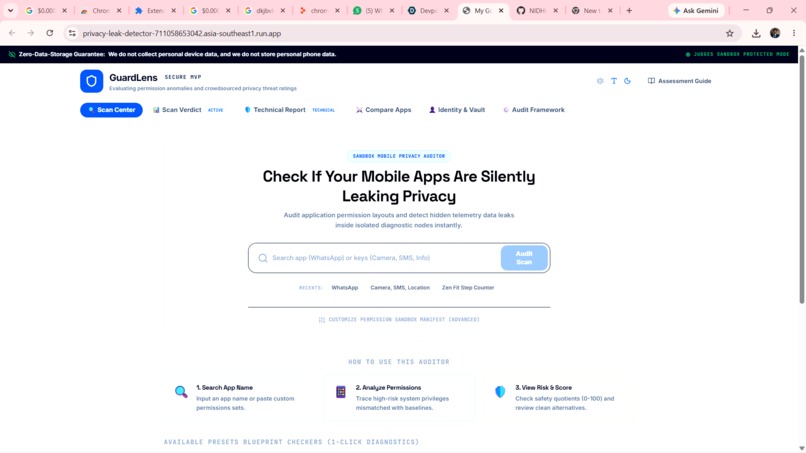Open the Chrome profile avatar

(775, 33)
